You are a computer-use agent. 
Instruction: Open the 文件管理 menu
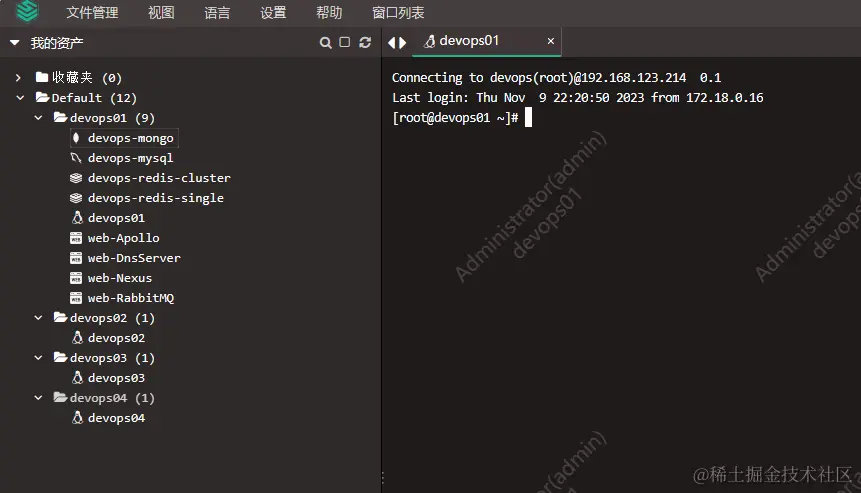[92, 13]
